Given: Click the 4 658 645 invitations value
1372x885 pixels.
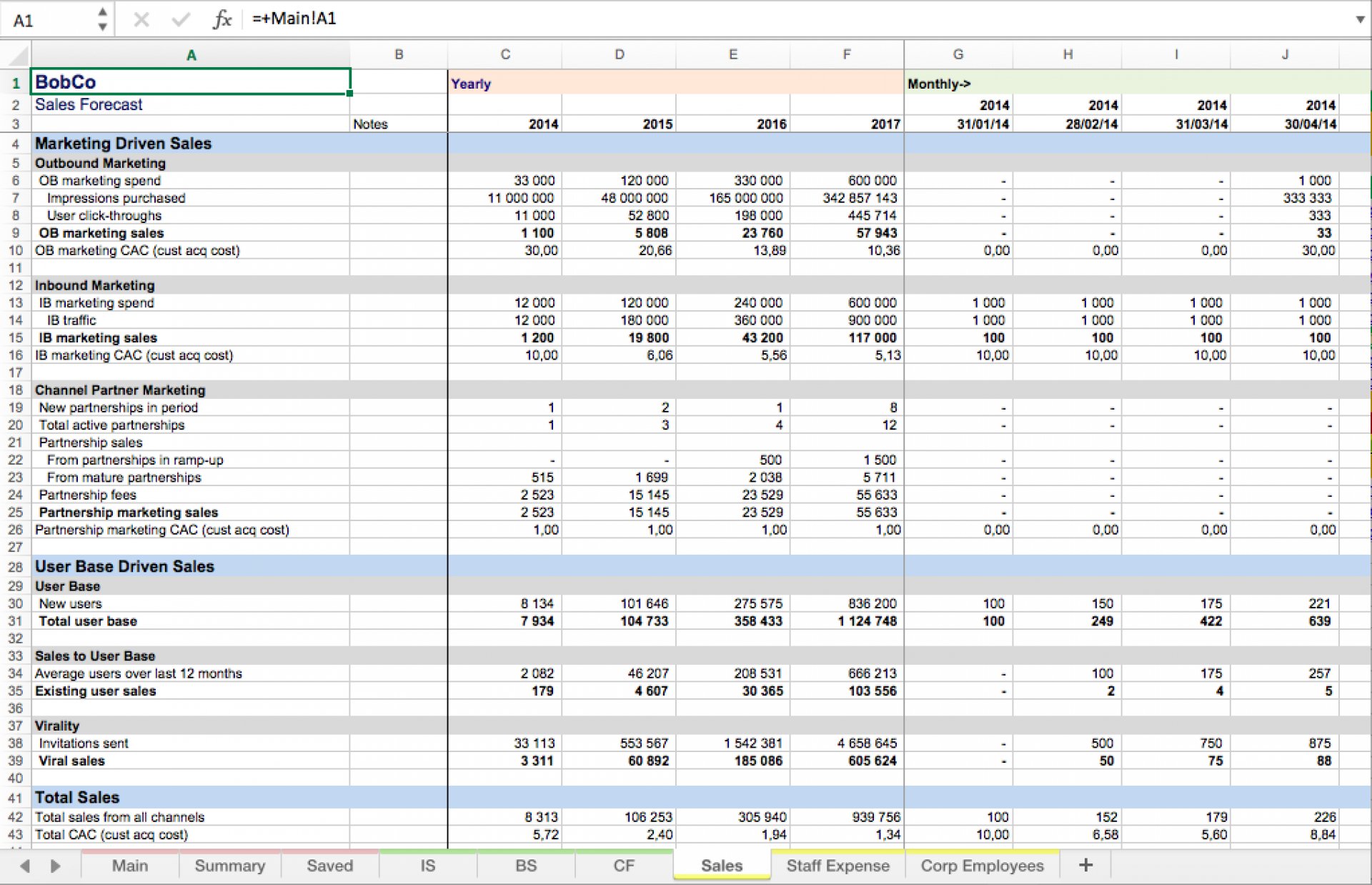Looking at the screenshot, I should tap(867, 743).
